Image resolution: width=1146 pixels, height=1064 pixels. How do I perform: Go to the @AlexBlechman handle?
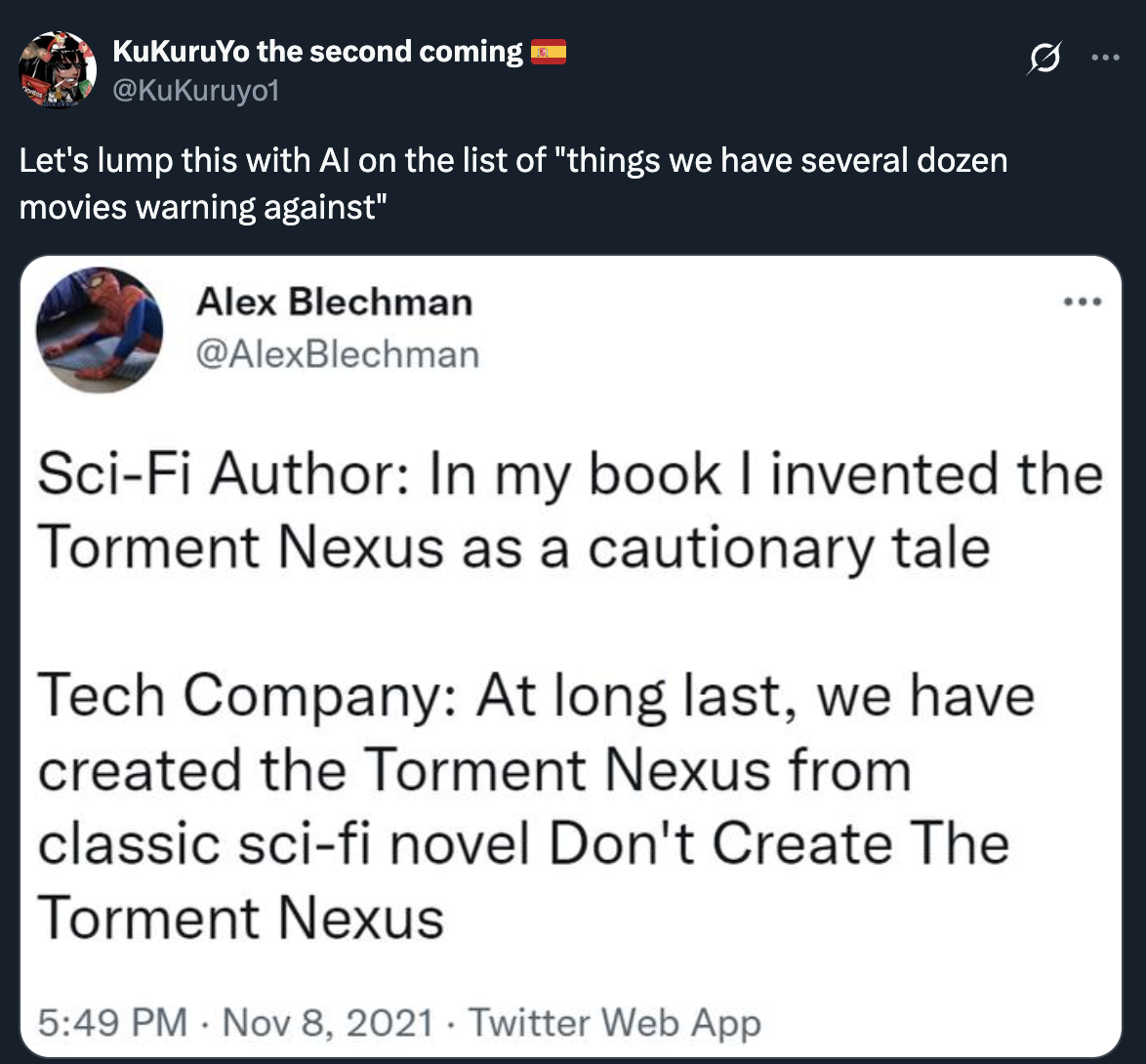(x=338, y=354)
